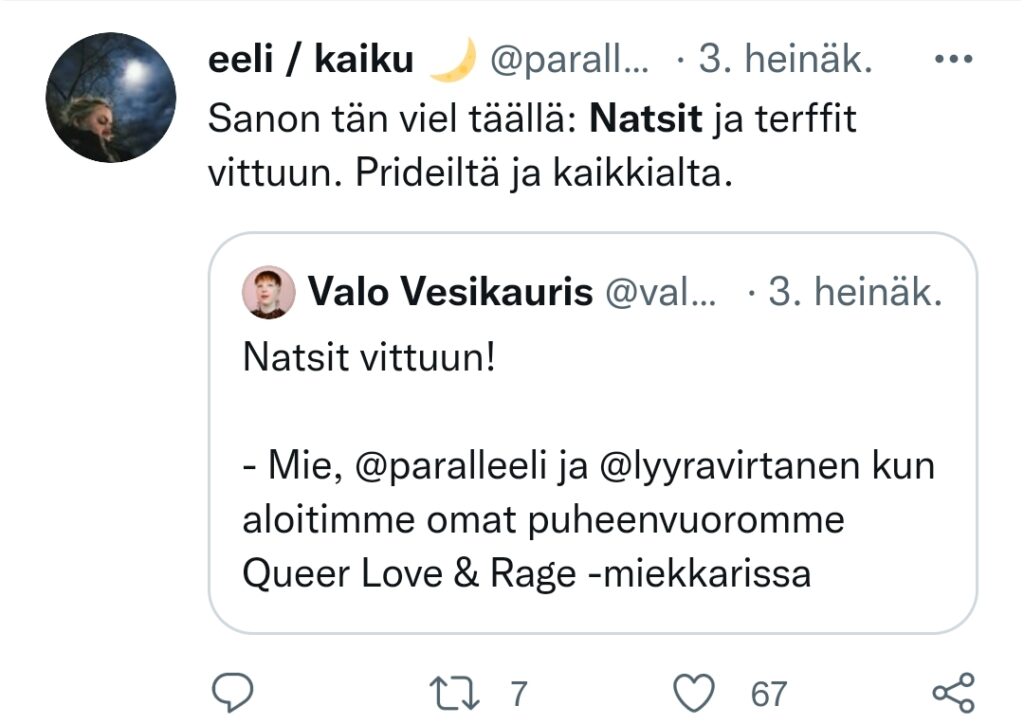Click the Valo Vesikauris display name
This screenshot has width=1024, height=724.
(450, 293)
